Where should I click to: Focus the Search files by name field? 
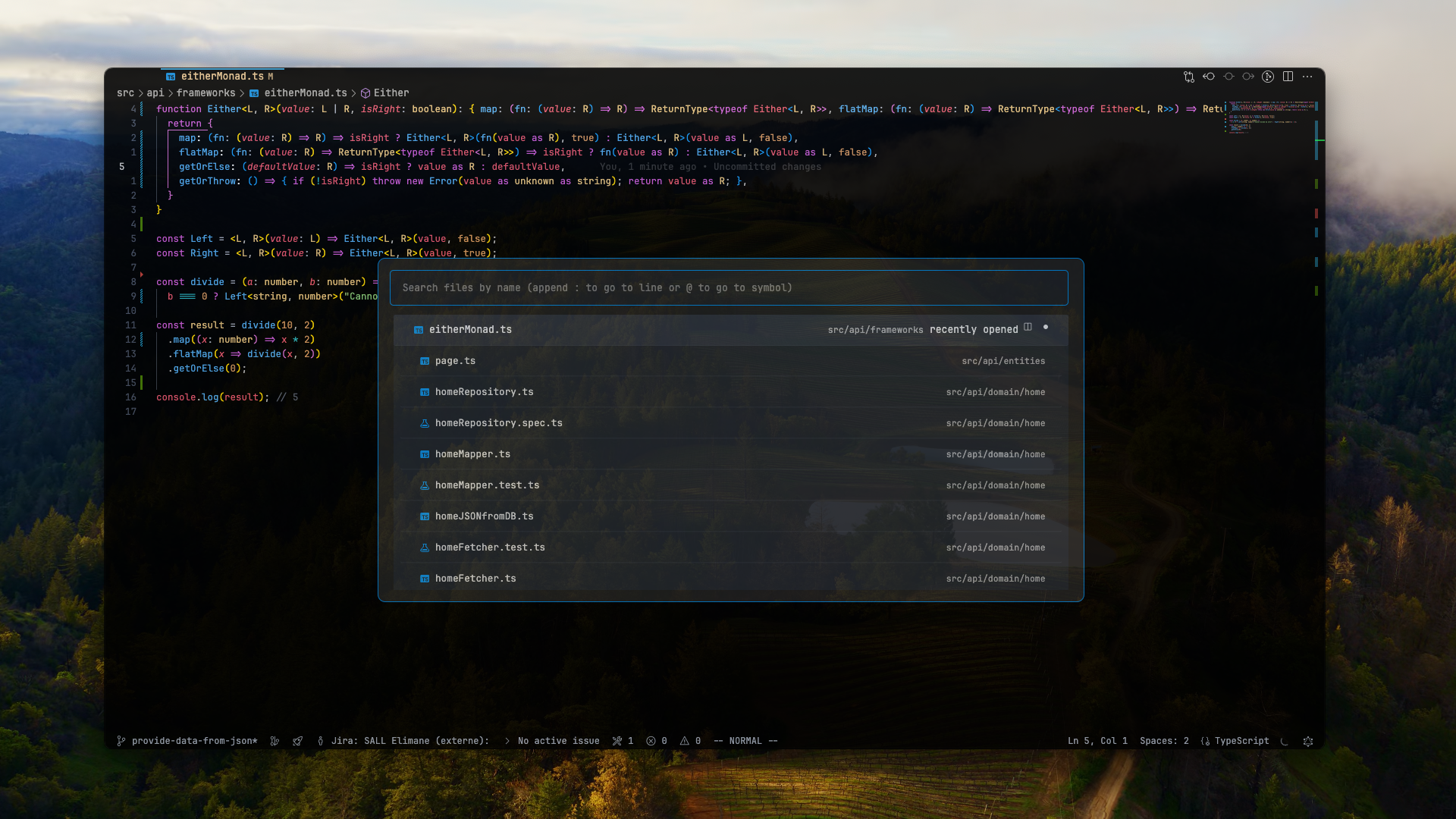(728, 288)
